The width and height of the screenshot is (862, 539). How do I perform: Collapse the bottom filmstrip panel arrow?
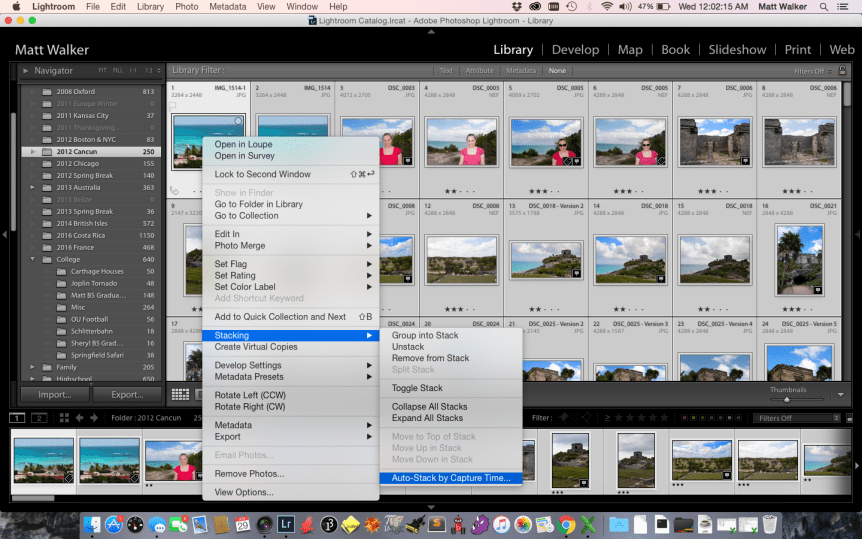[431, 507]
